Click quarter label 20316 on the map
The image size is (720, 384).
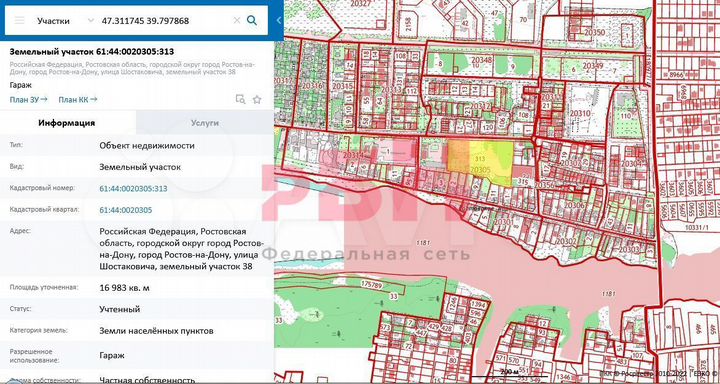click(x=313, y=86)
